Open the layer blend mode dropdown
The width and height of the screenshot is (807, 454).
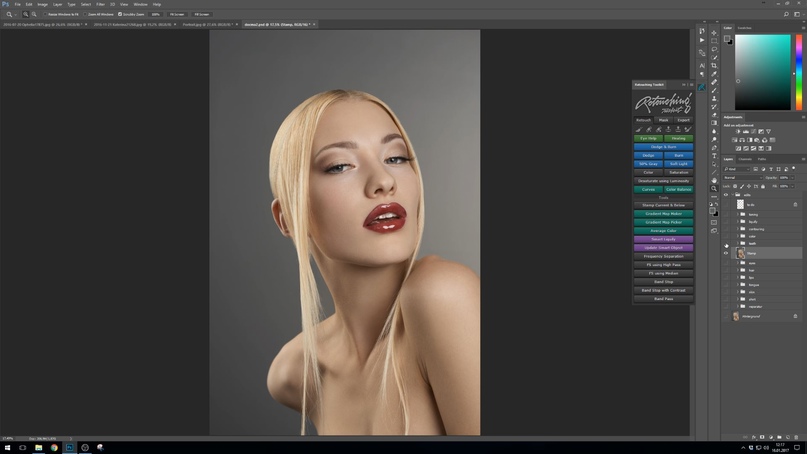pyautogui.click(x=741, y=177)
